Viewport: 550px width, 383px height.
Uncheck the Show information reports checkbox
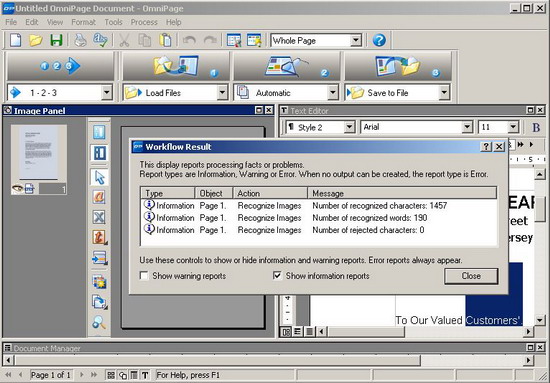click(277, 276)
